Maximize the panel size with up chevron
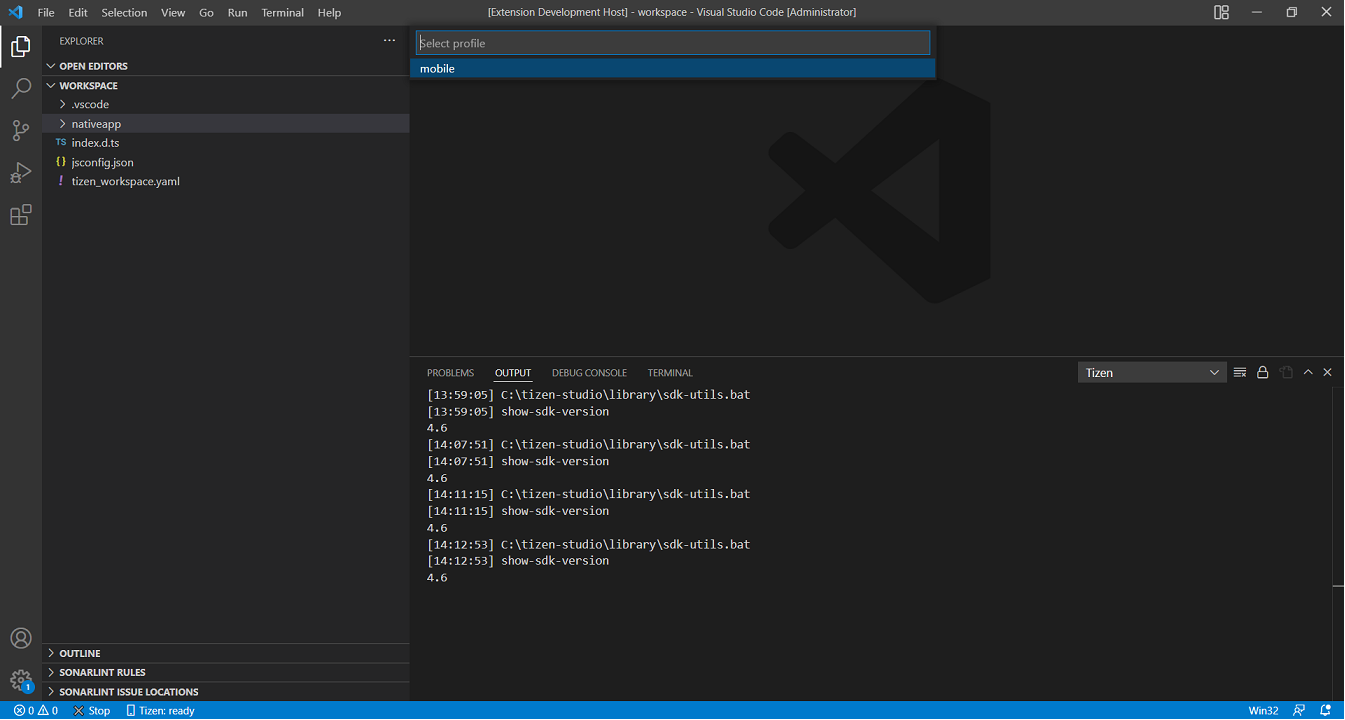 (x=1308, y=372)
